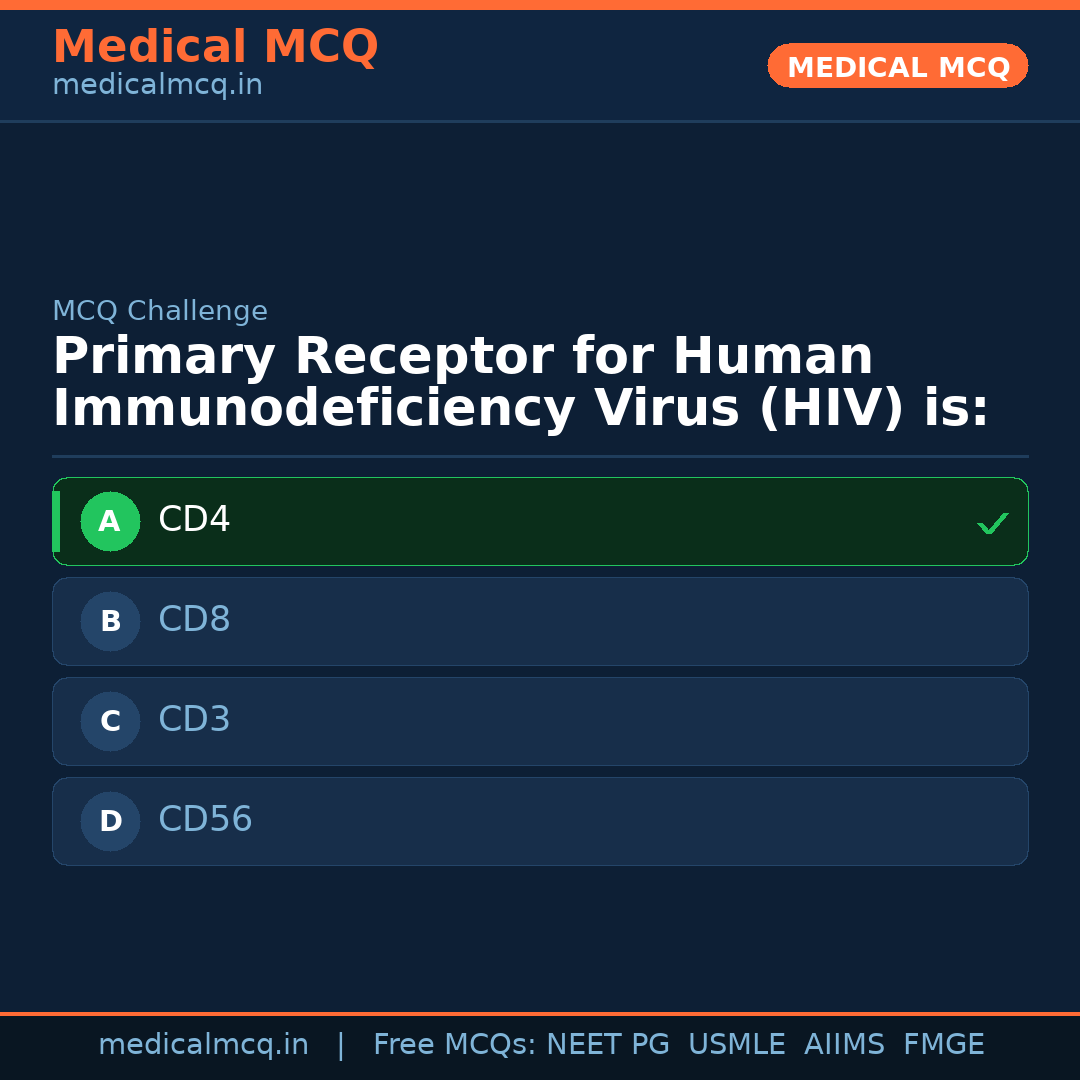
Task: Click the USMLE footer text
Action: pyautogui.click(x=736, y=1045)
